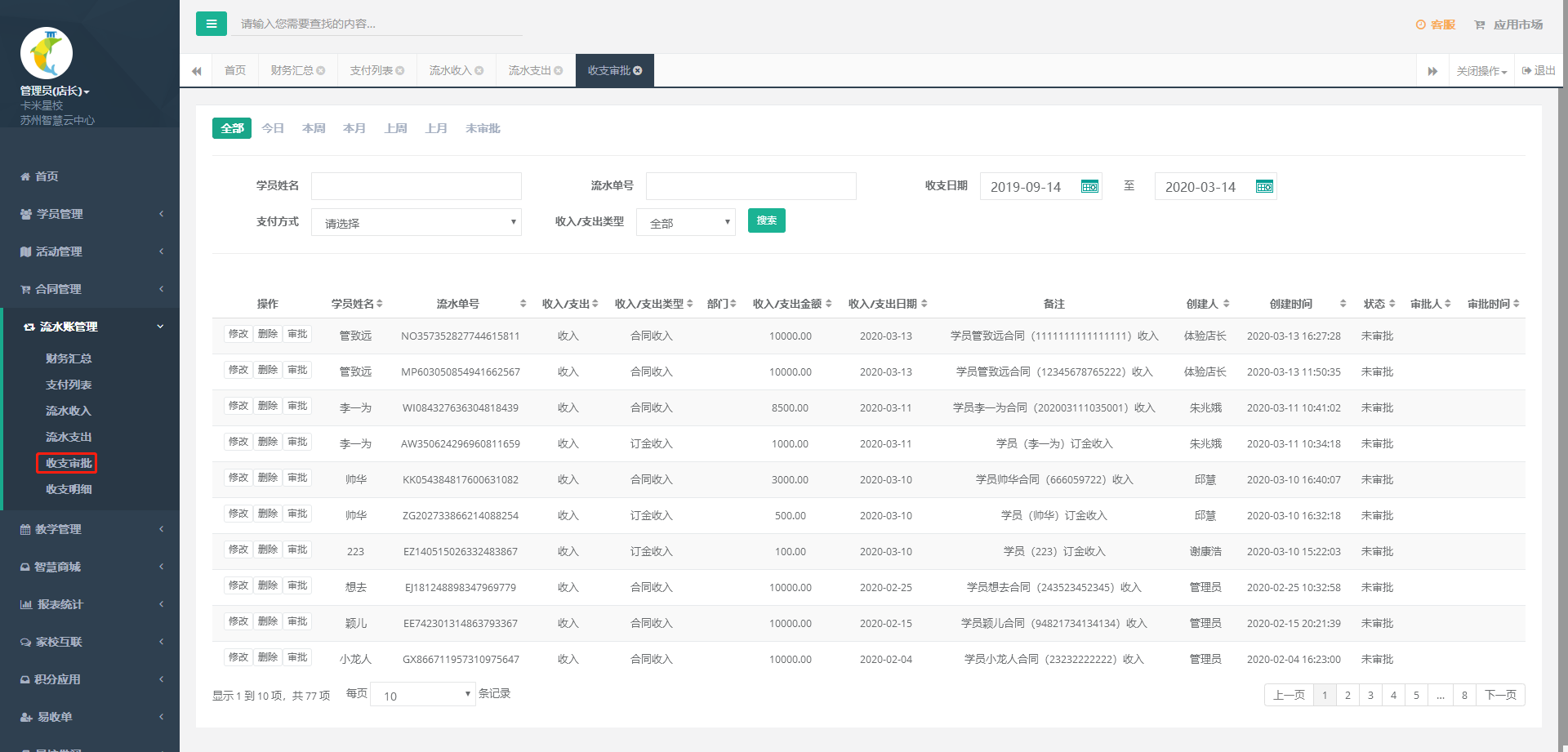Image resolution: width=1568 pixels, height=752 pixels.
Task: Open 财务汇总 in the sidebar
Action: pyautogui.click(x=69, y=358)
